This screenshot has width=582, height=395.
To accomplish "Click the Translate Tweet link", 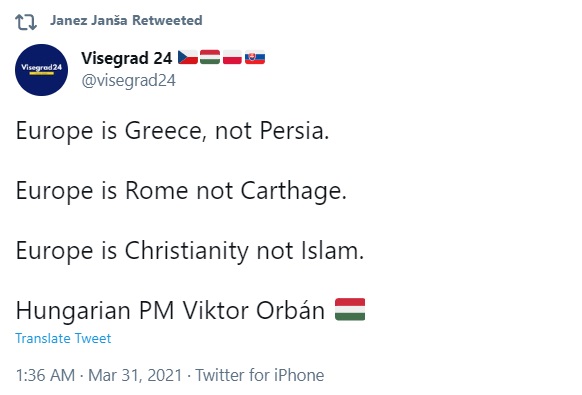I will (63, 338).
